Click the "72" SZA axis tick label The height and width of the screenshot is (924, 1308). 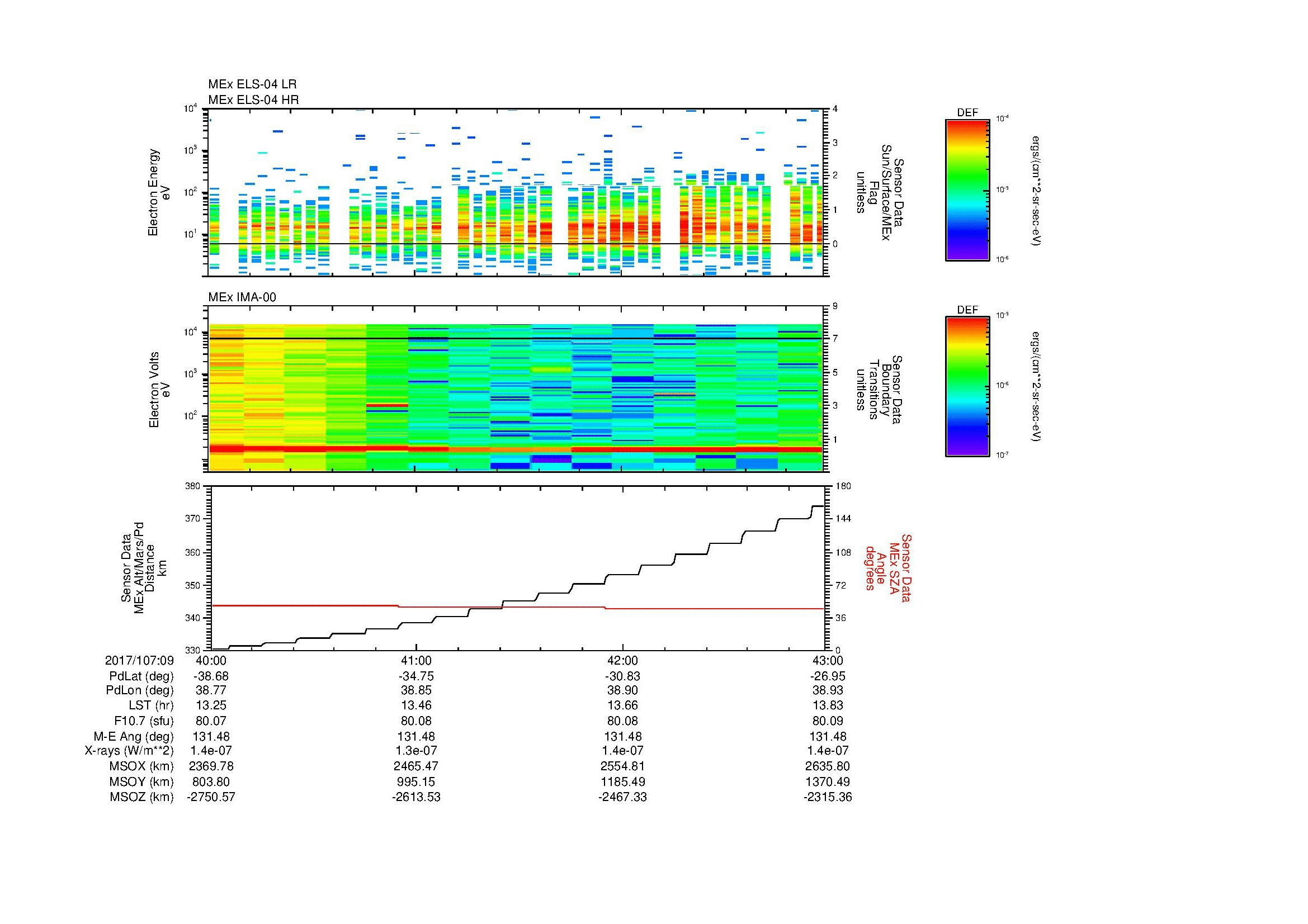pos(841,585)
